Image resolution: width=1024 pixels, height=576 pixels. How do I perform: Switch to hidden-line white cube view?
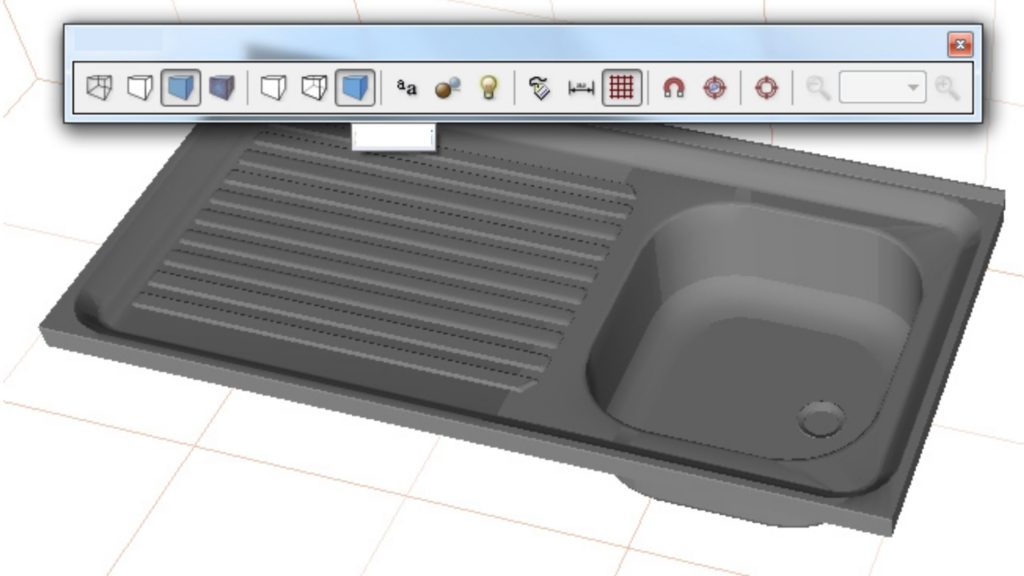pyautogui.click(x=140, y=88)
